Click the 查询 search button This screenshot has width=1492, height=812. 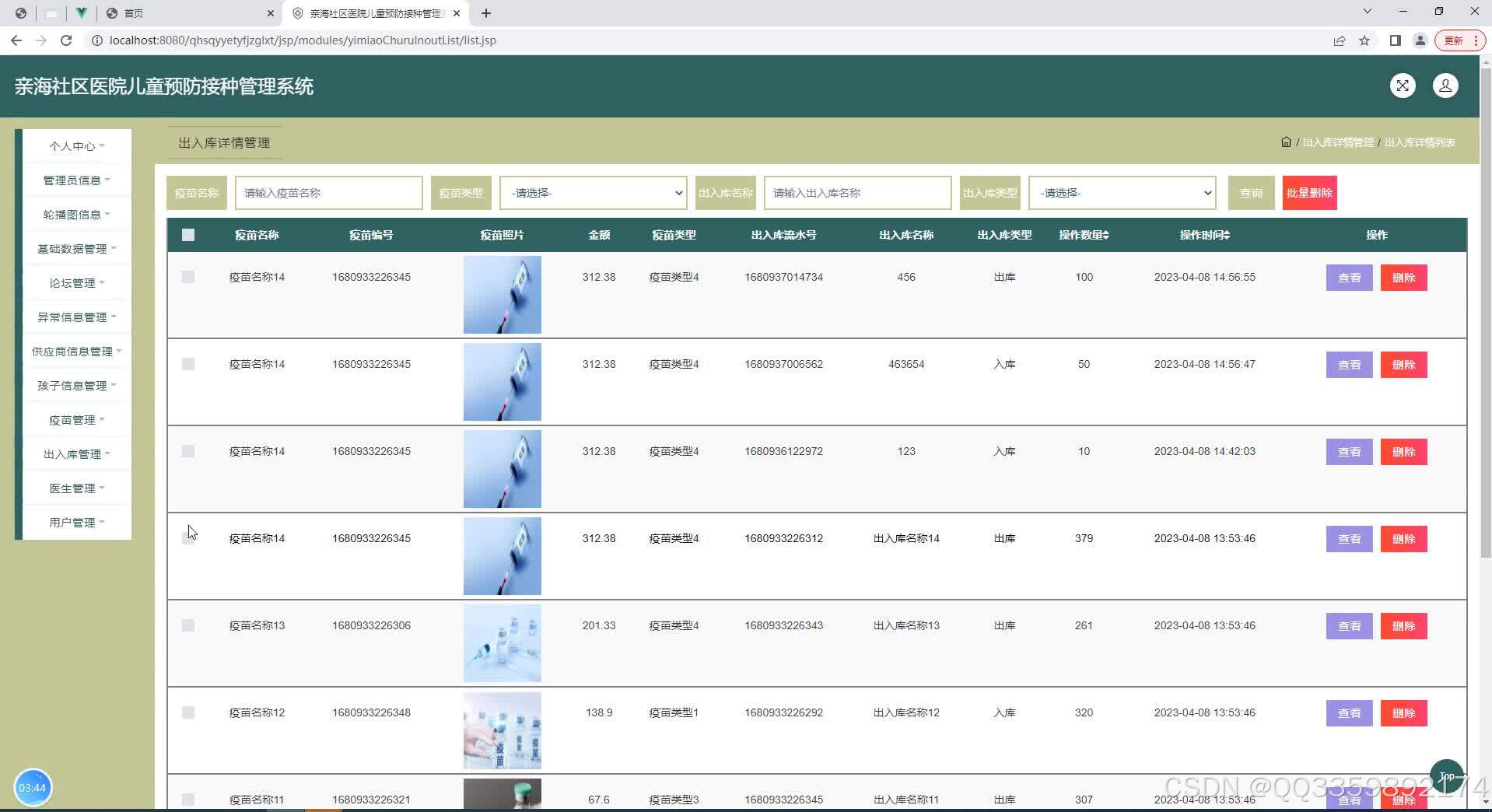1251,193
